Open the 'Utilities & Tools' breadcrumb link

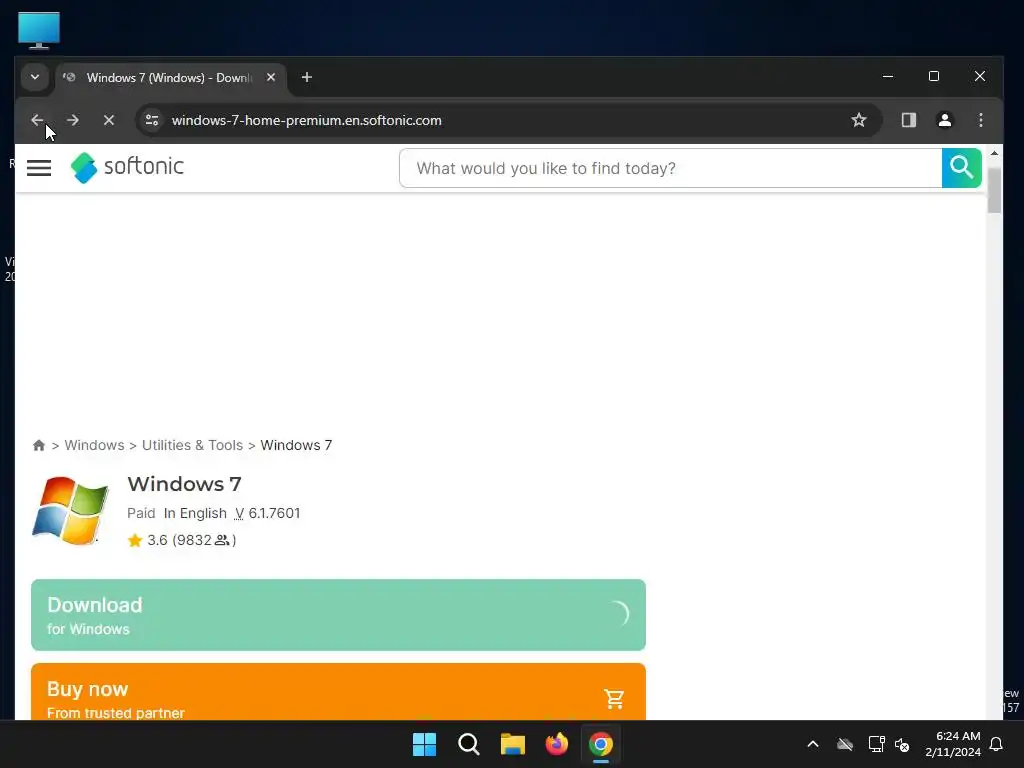pos(192,445)
